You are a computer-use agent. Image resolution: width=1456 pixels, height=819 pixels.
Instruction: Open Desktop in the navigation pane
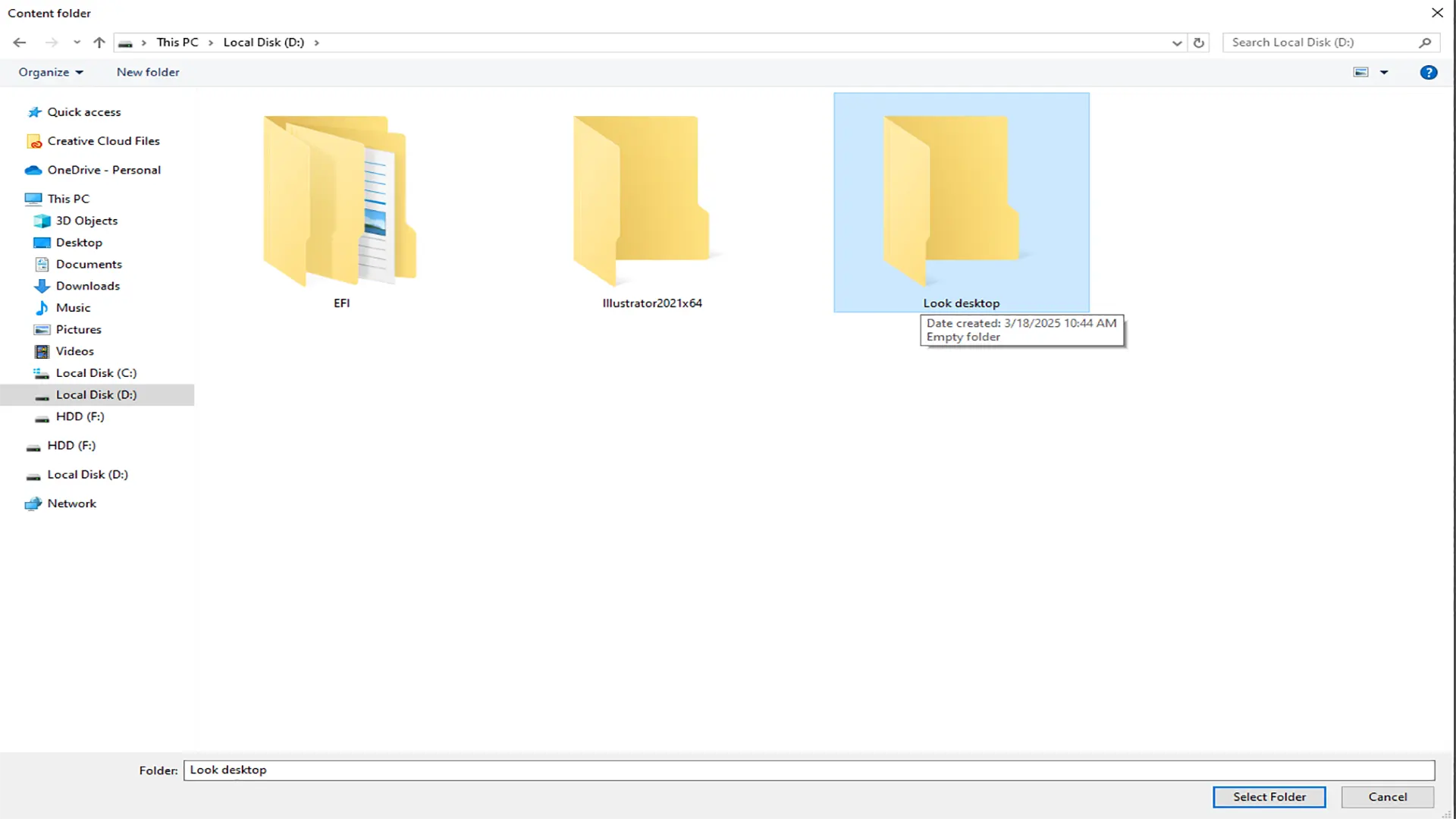pyautogui.click(x=79, y=243)
